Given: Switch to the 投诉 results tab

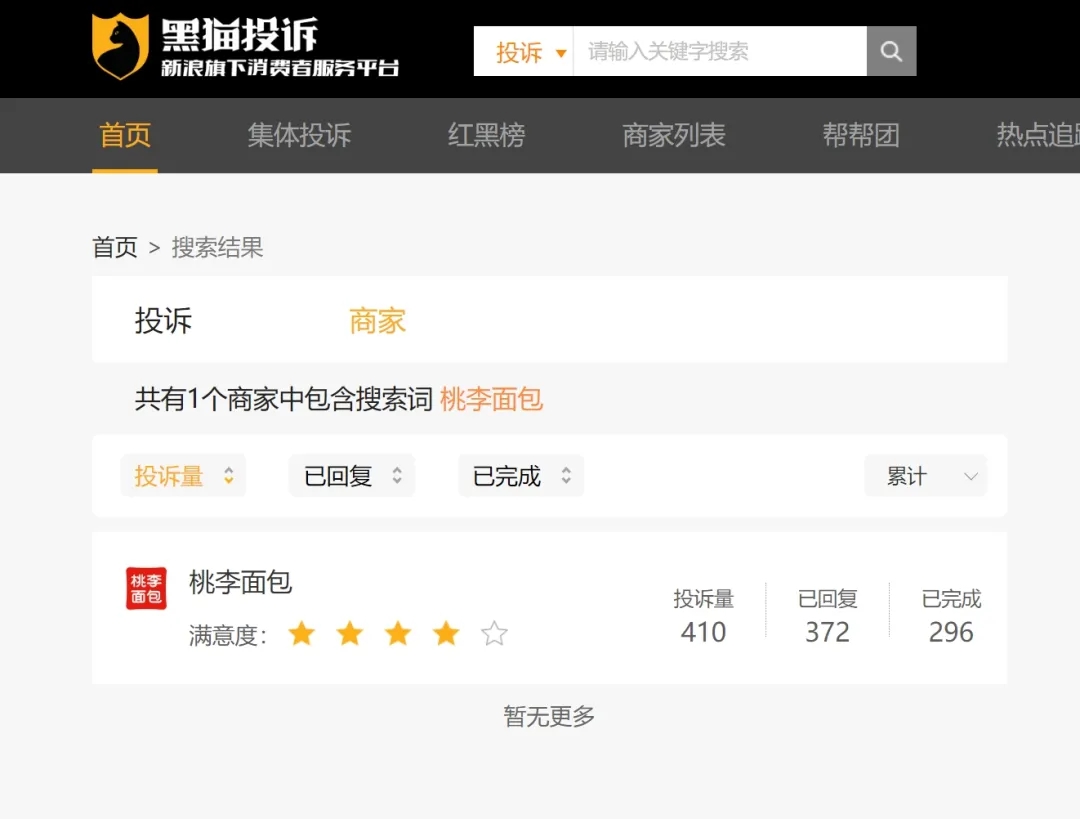Looking at the screenshot, I should click(x=163, y=321).
